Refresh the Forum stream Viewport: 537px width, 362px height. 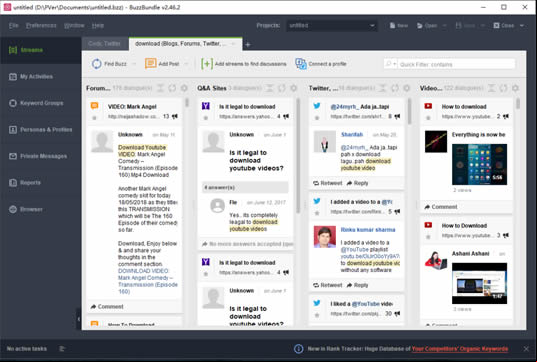[x=172, y=88]
